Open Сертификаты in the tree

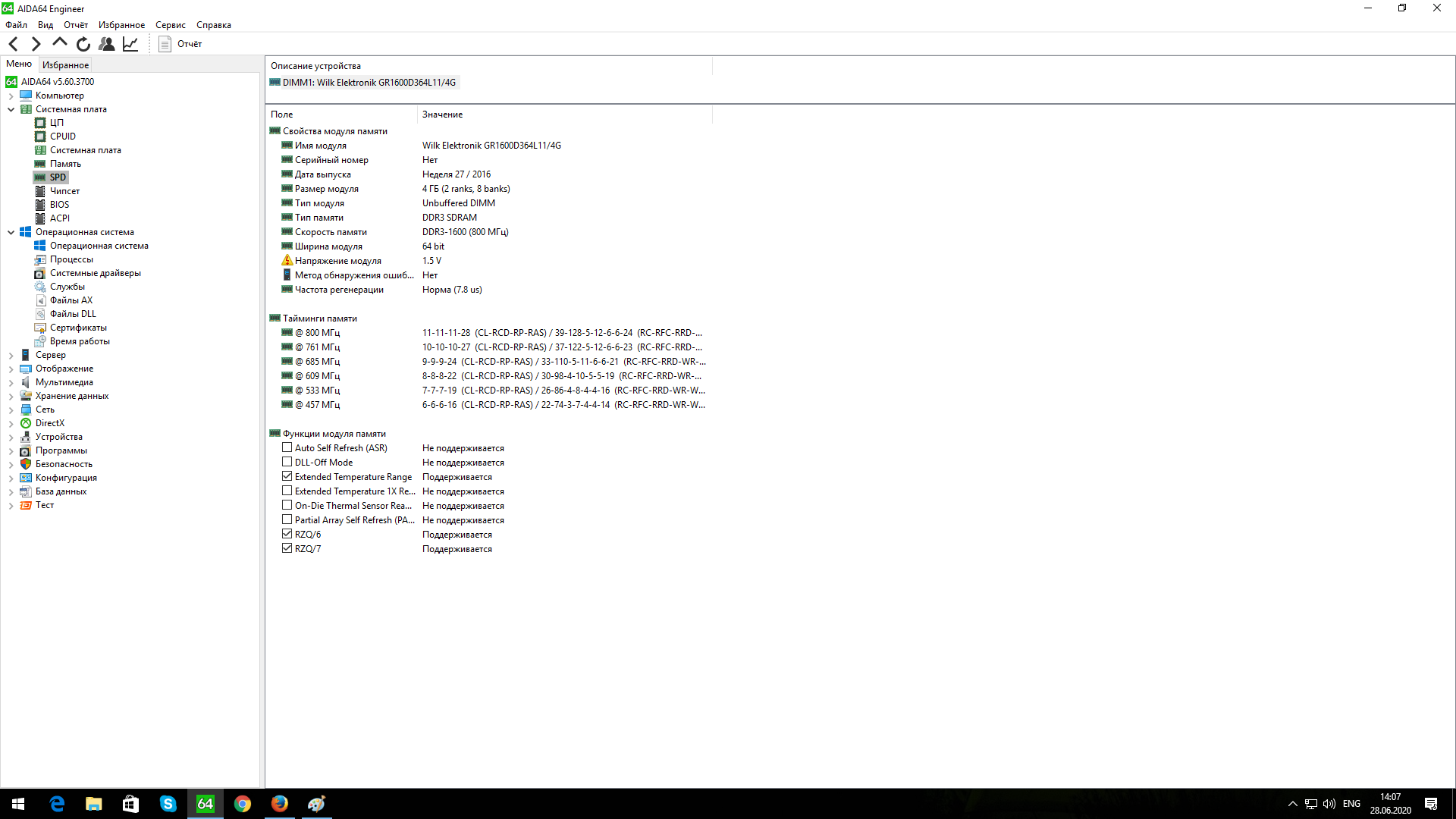point(78,328)
